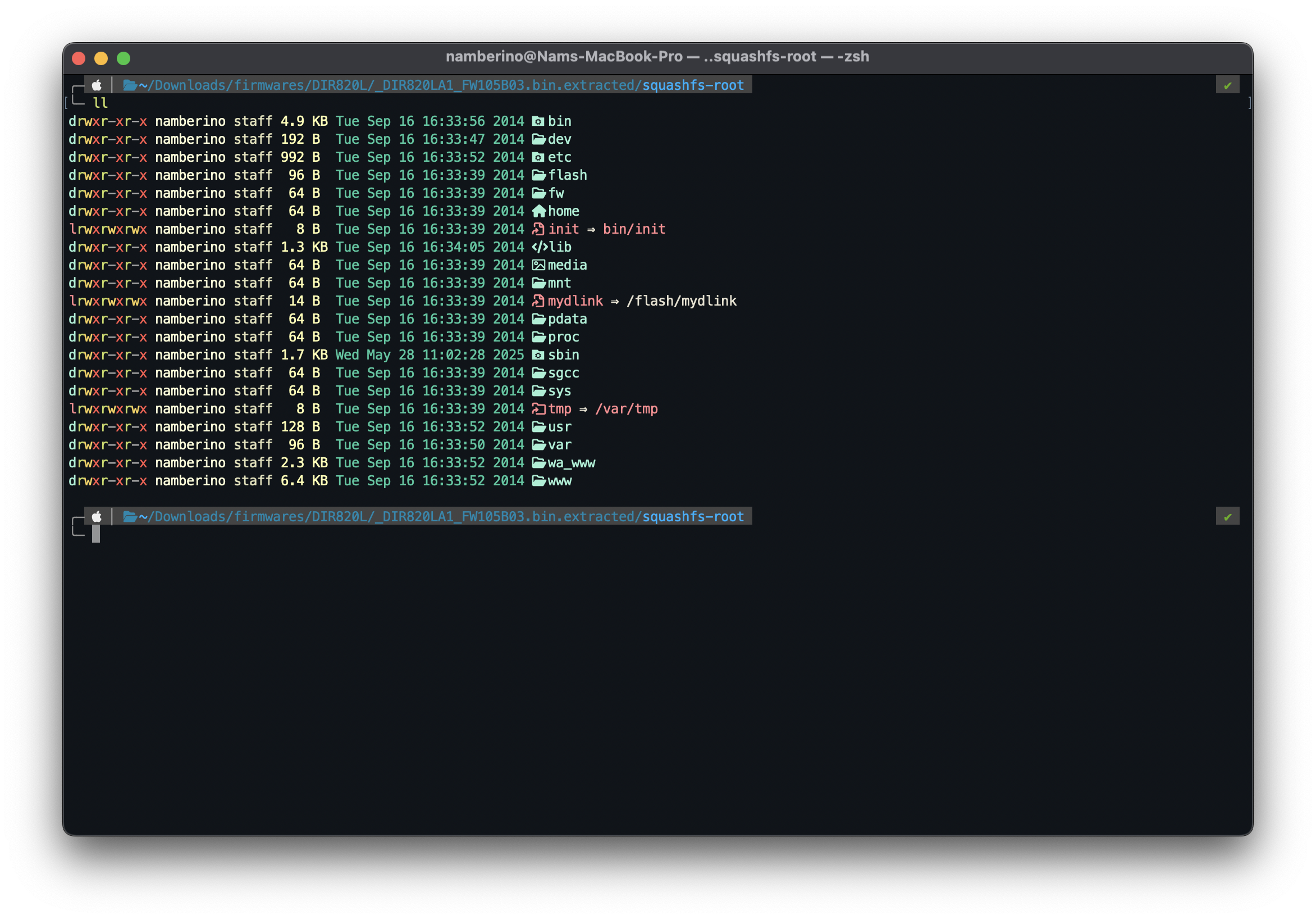Screen dimensions: 1316x919
Task: Click the 'bin' directory name
Action: [559, 121]
